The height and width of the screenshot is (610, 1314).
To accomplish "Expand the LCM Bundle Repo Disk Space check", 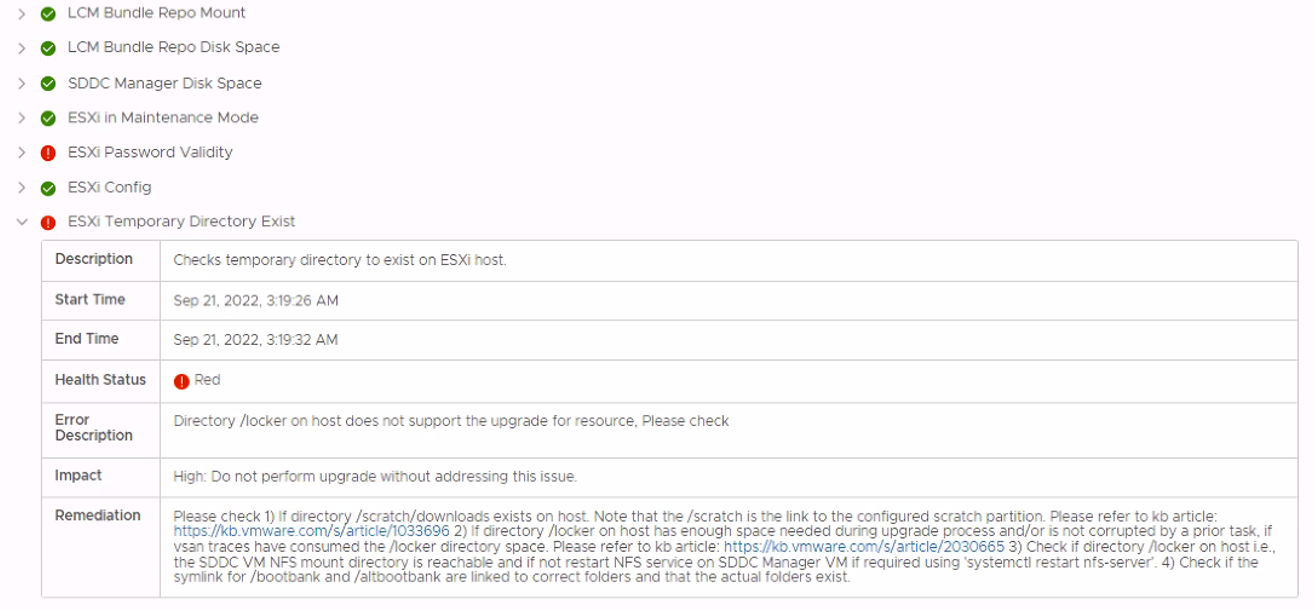I will point(22,48).
